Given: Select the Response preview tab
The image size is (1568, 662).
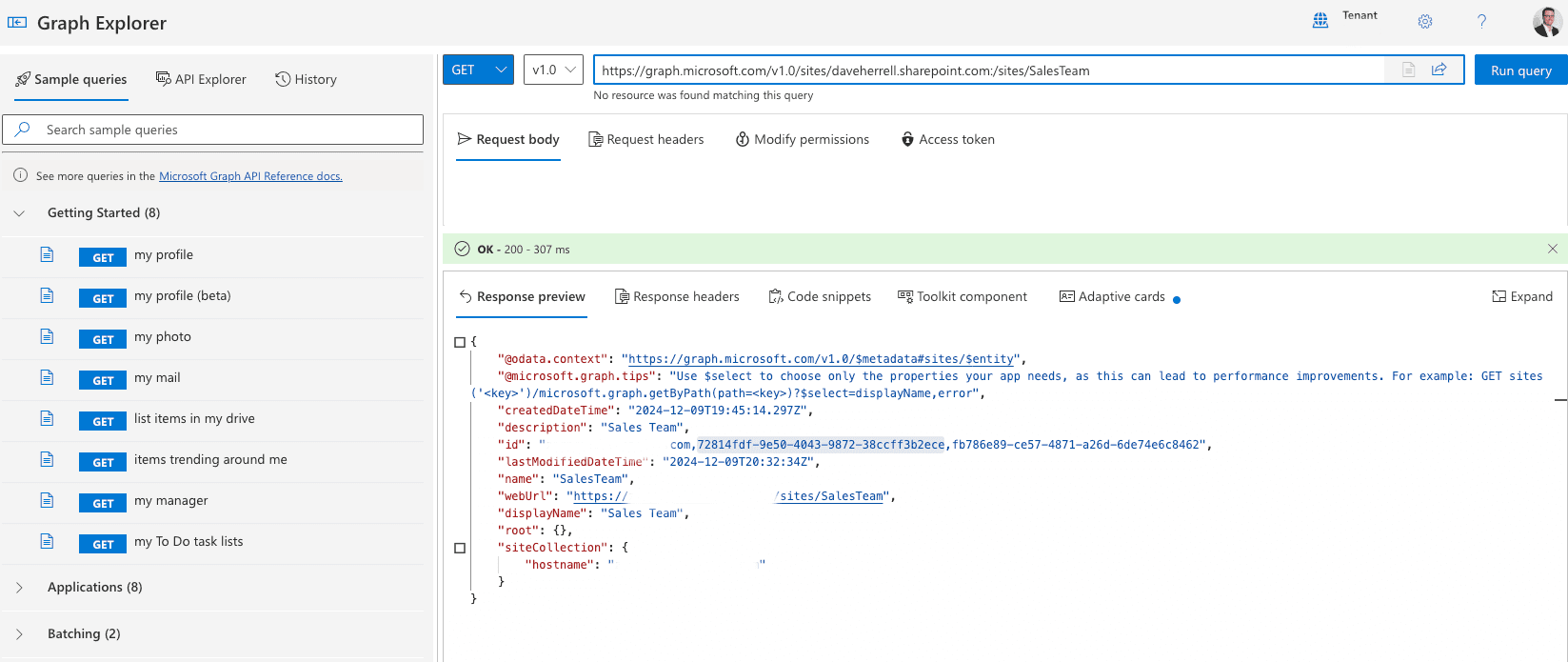Looking at the screenshot, I should point(522,296).
